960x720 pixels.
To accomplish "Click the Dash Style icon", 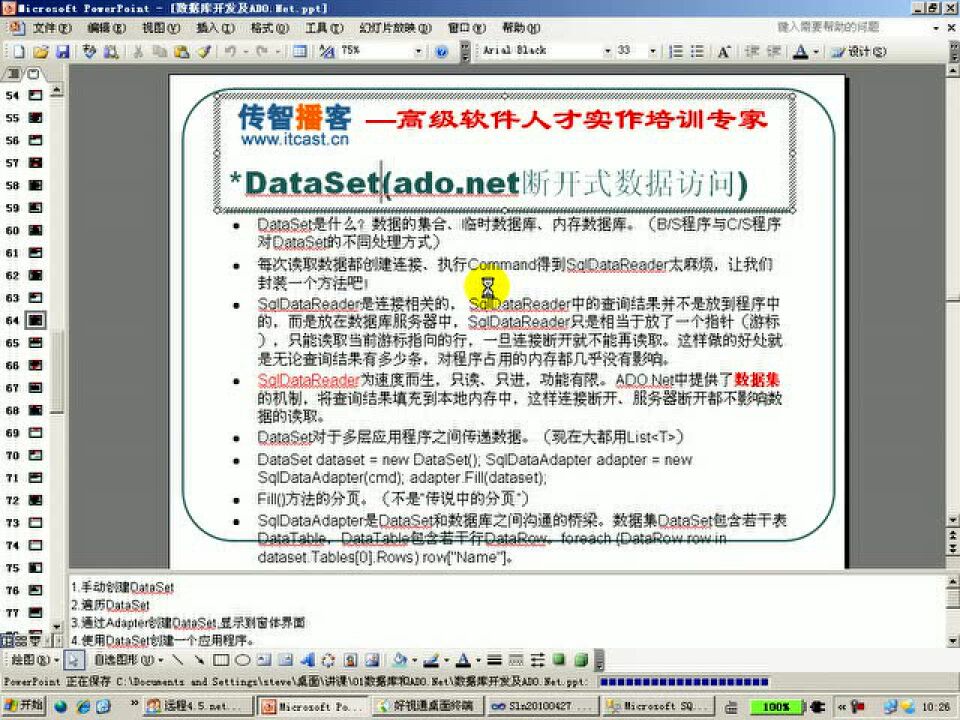I will (516, 659).
